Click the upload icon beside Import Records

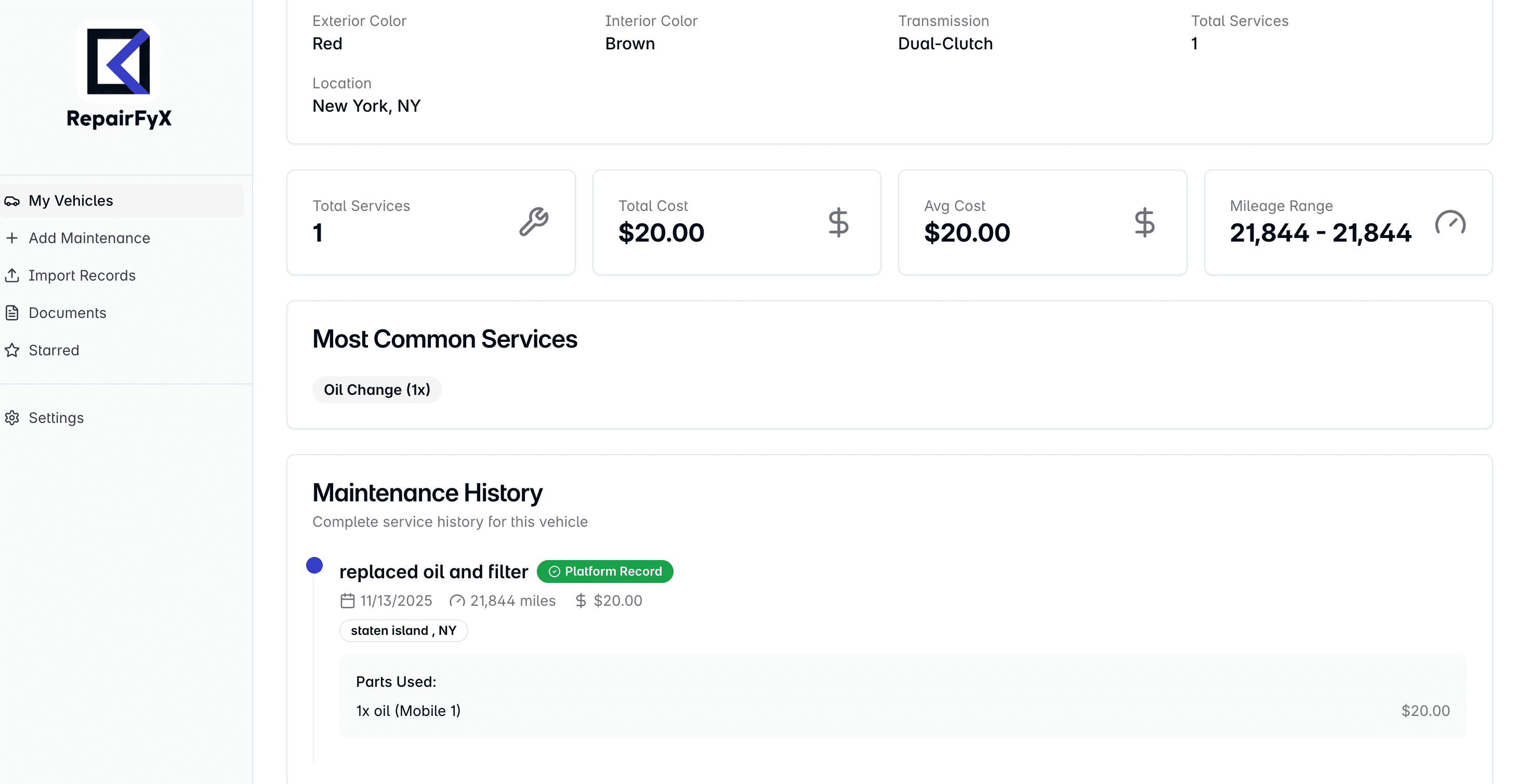[x=12, y=275]
